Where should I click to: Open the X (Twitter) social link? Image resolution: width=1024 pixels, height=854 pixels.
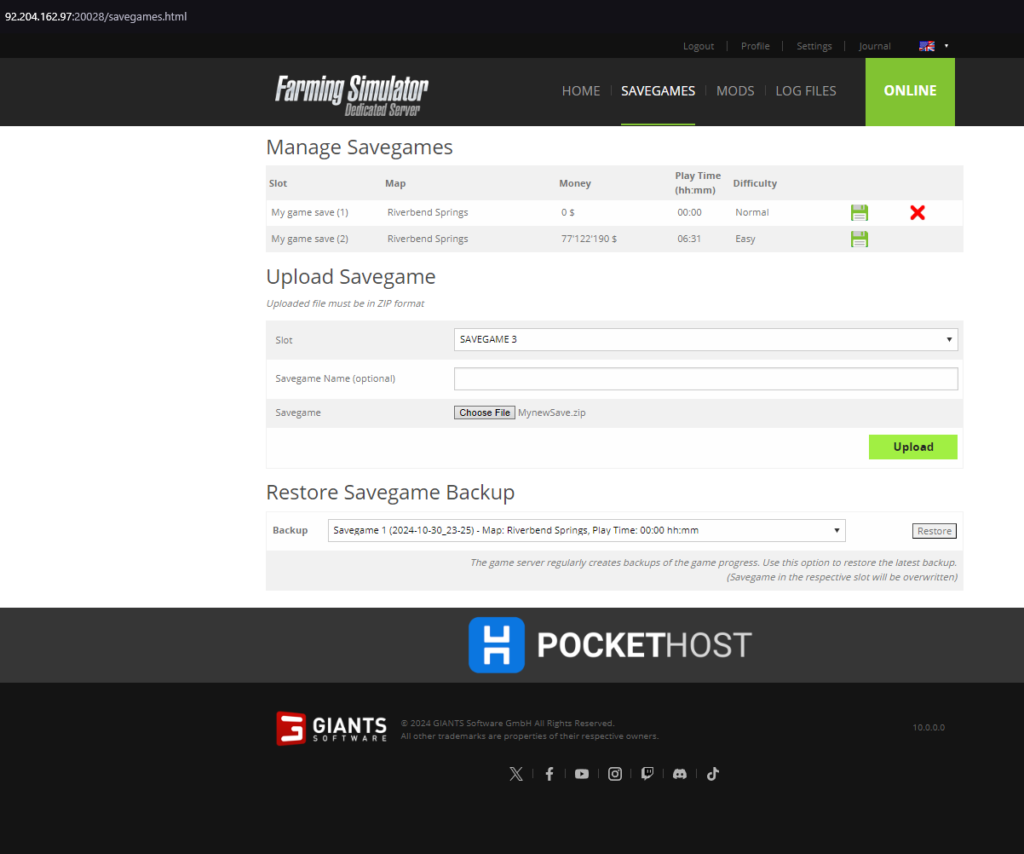[516, 774]
